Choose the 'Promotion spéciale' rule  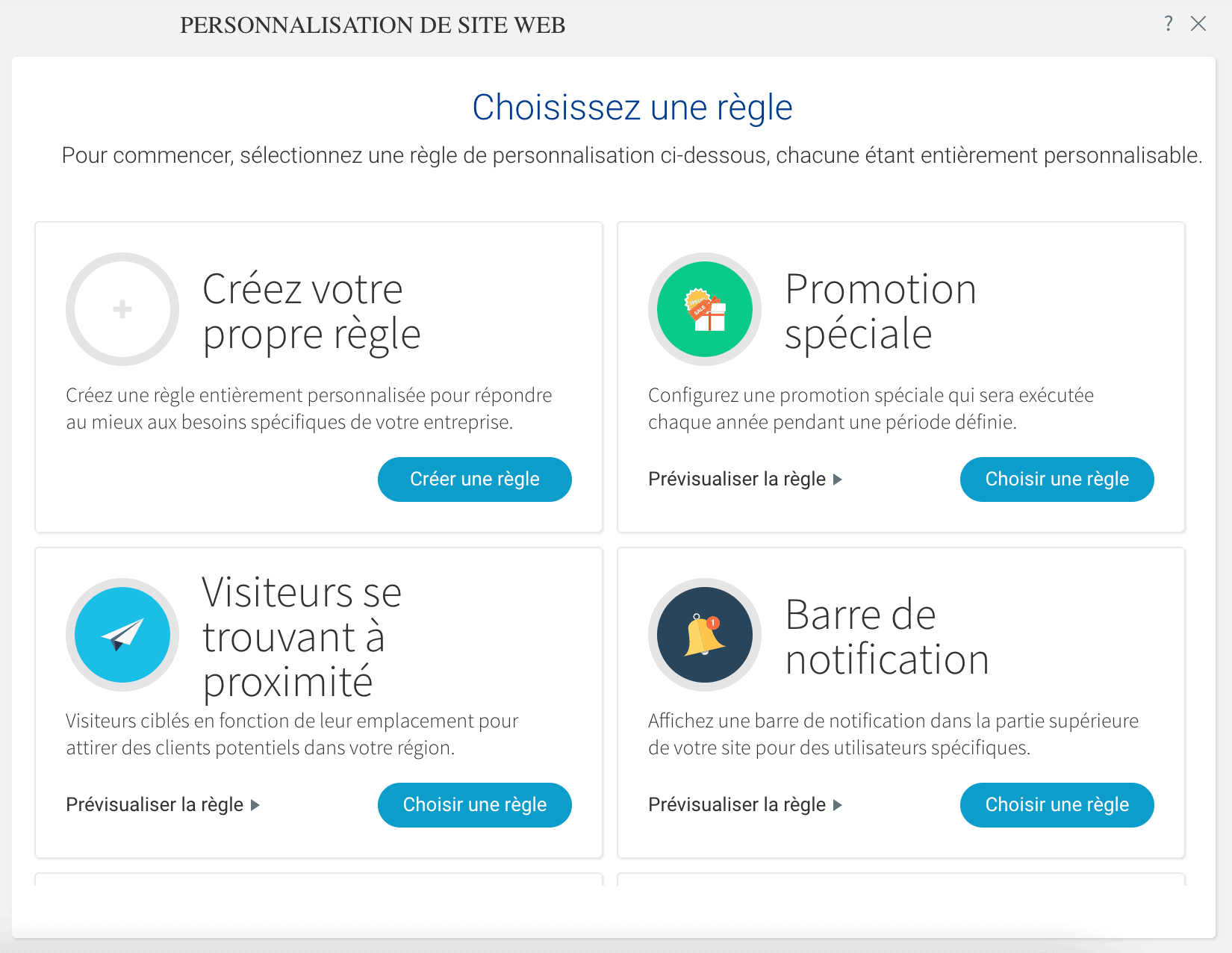pos(1057,479)
